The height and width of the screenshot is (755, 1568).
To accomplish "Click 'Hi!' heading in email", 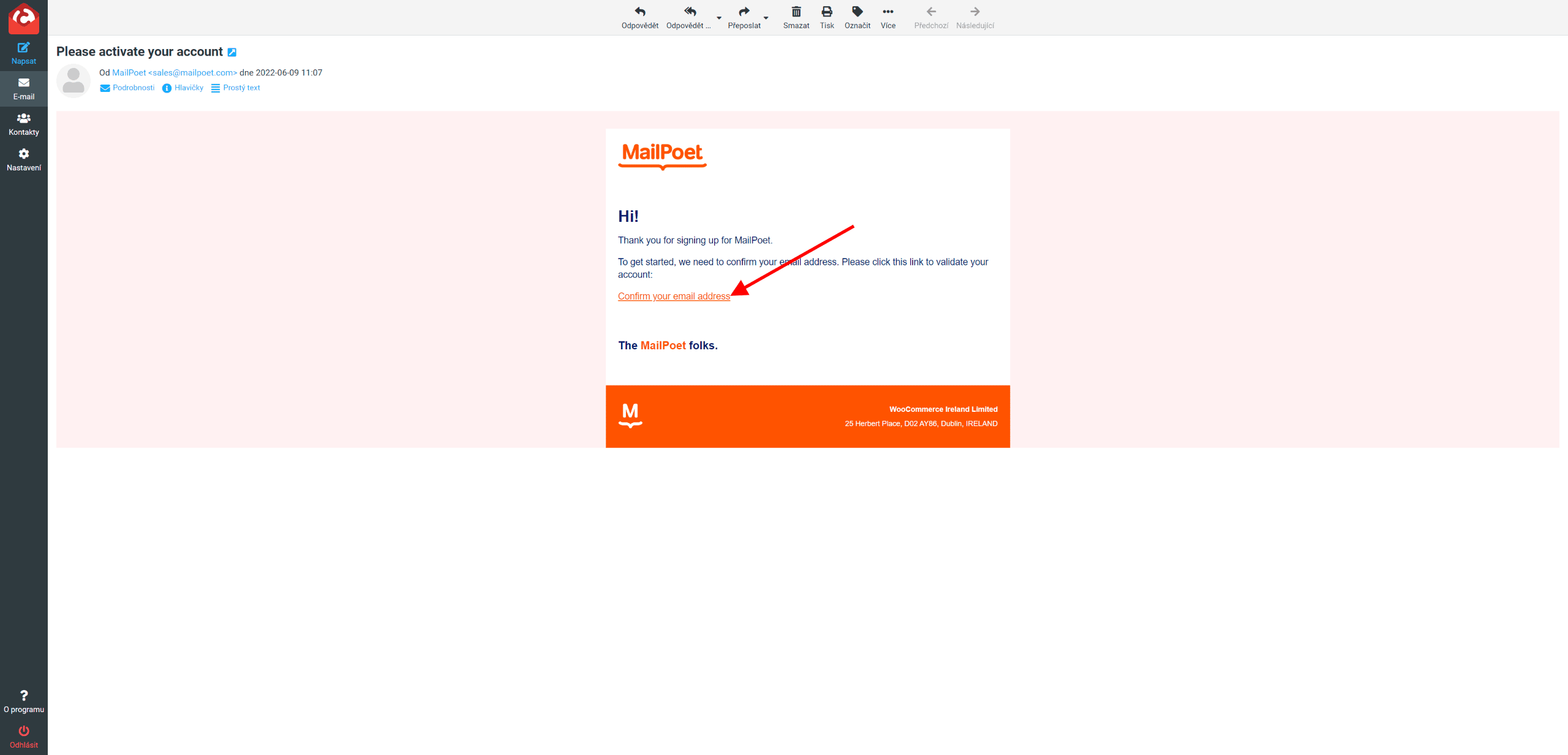I will [x=628, y=216].
